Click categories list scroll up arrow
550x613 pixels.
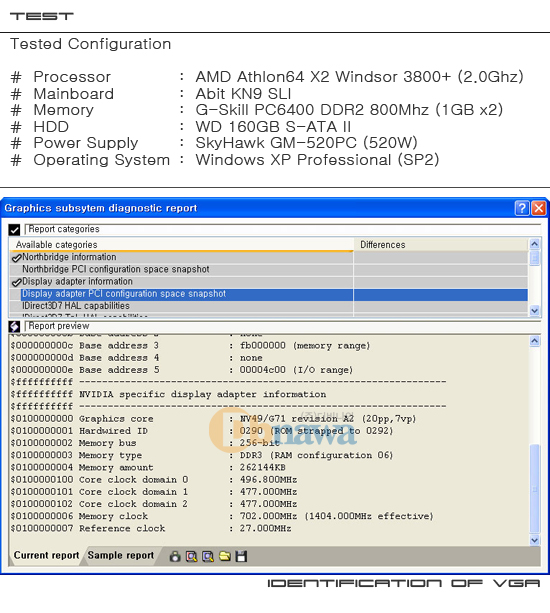pyautogui.click(x=534, y=244)
